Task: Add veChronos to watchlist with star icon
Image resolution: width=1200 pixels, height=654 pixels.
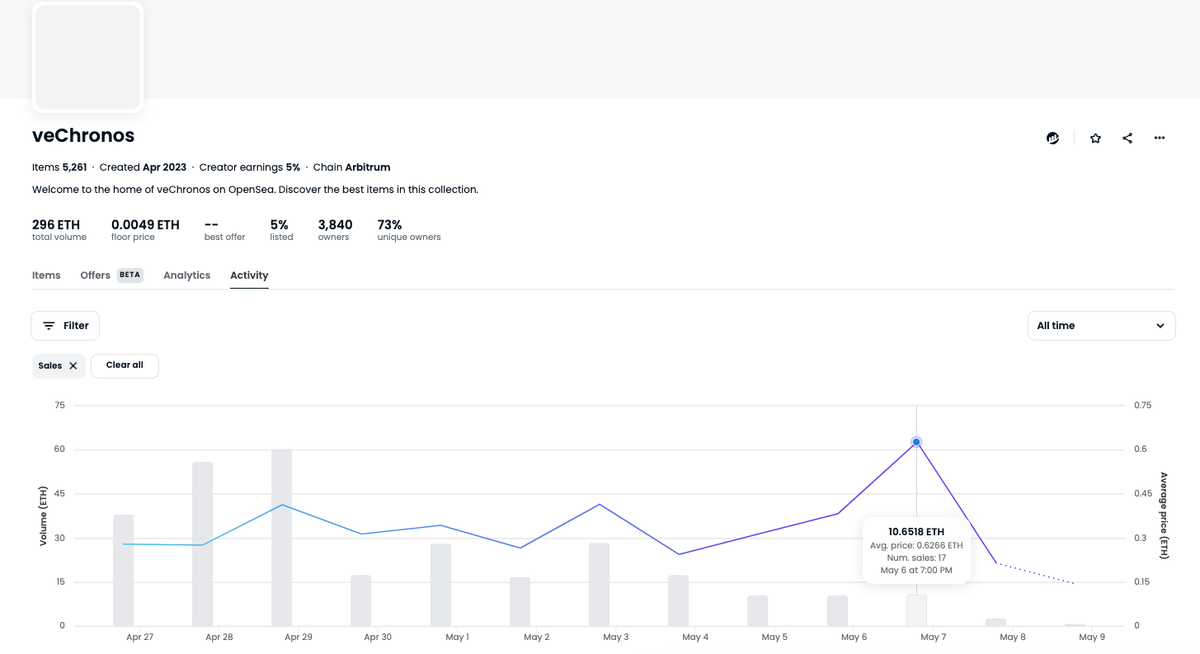Action: click(x=1095, y=138)
